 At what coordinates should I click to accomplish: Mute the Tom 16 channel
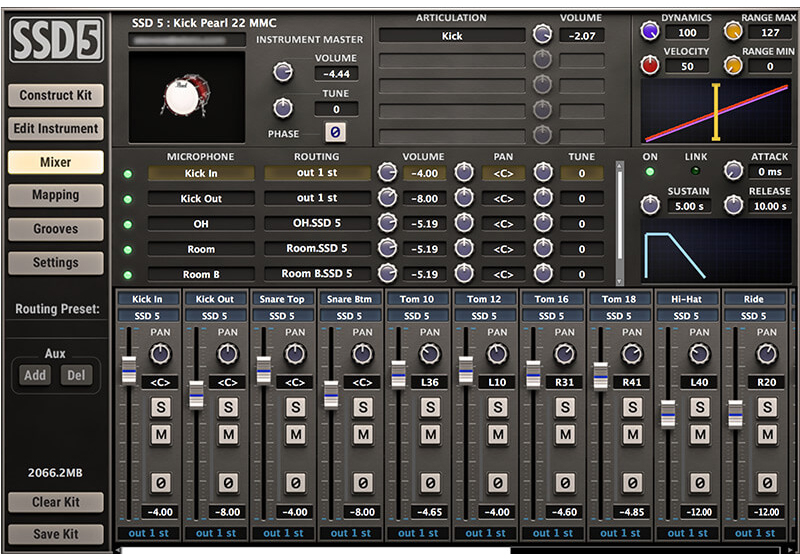point(565,435)
